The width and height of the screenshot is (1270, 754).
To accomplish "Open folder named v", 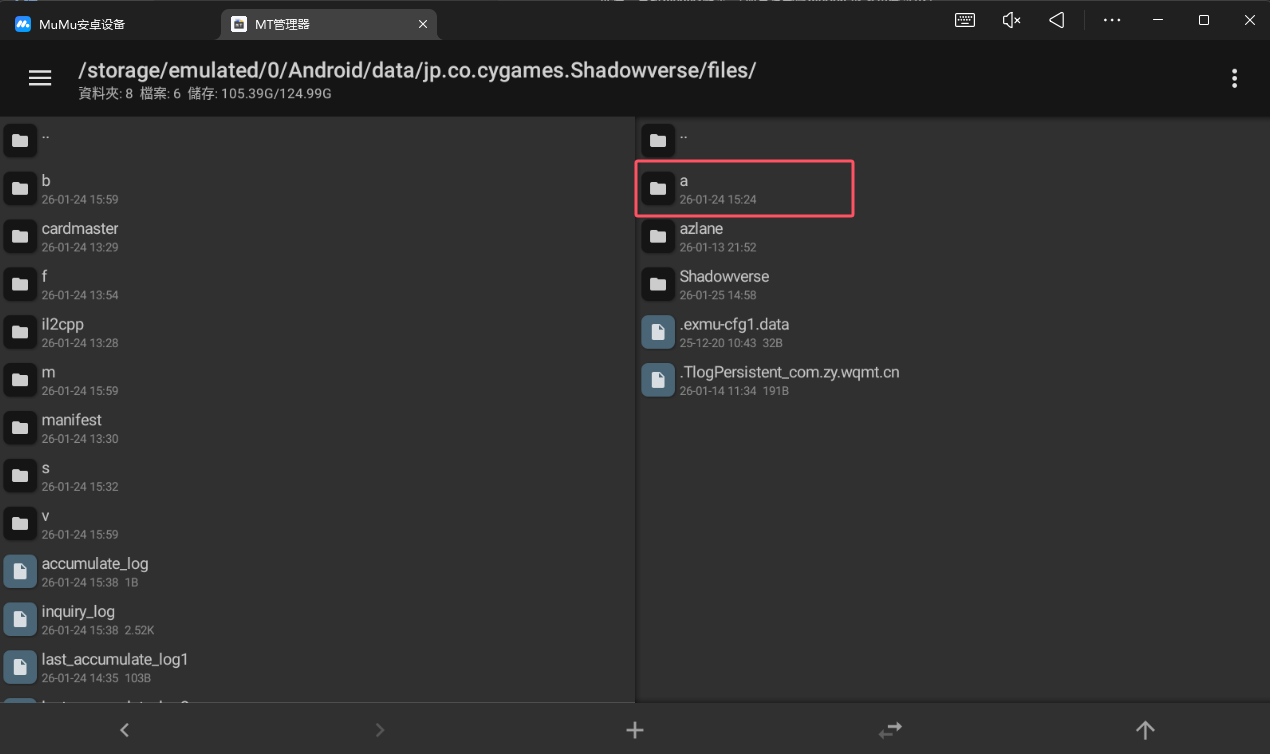I will [x=46, y=516].
